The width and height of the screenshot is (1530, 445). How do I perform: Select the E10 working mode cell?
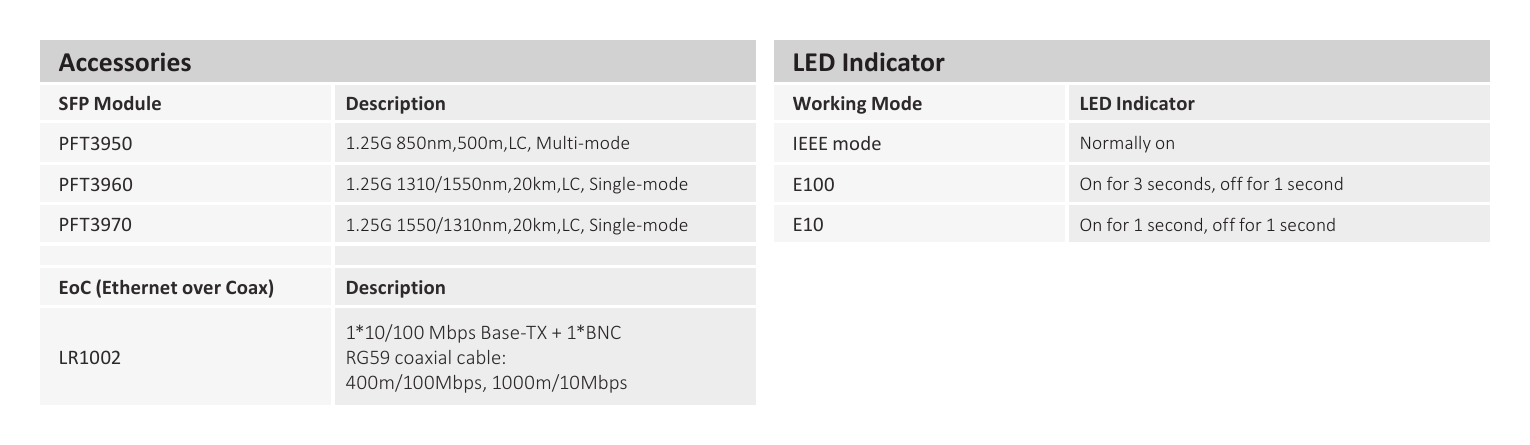point(919,225)
